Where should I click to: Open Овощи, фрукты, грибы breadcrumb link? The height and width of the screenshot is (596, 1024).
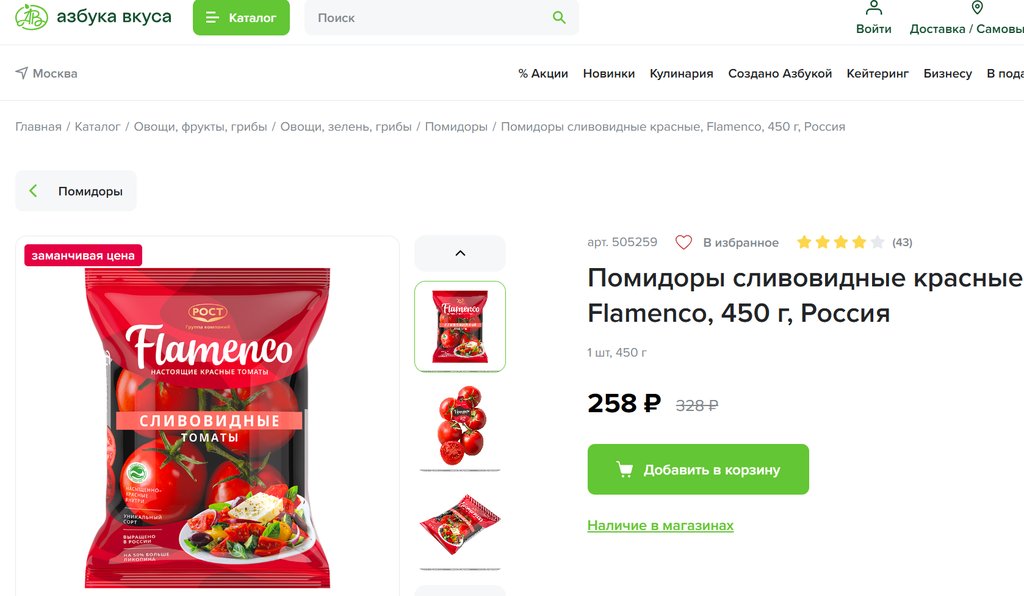coord(200,127)
